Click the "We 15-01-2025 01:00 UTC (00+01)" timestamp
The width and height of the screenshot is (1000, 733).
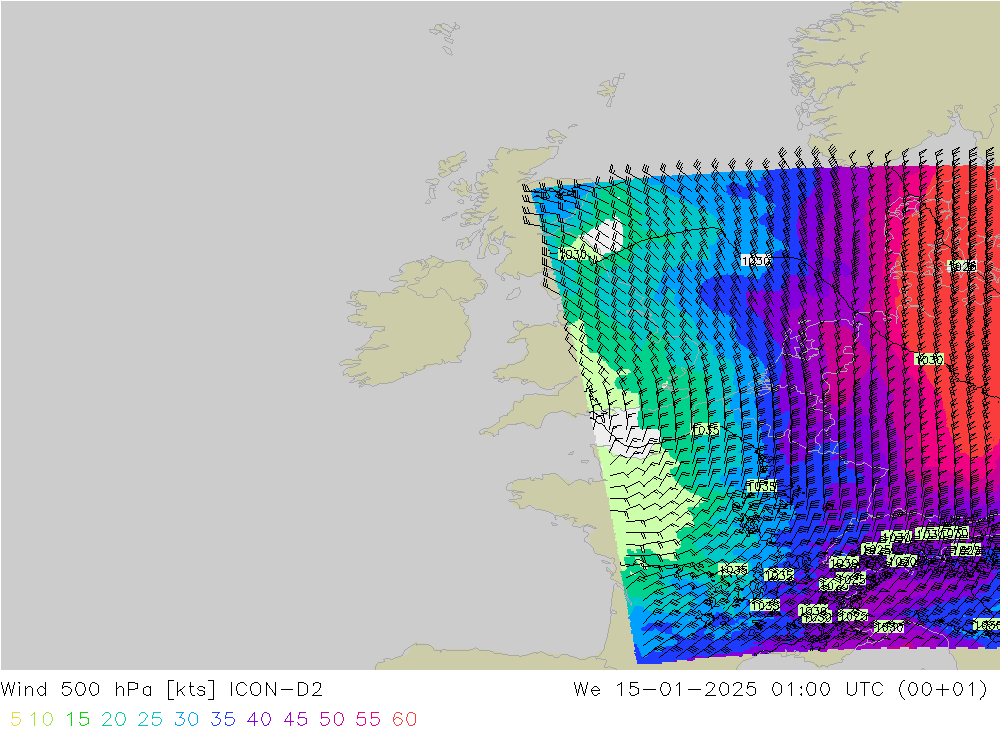[x=780, y=690]
